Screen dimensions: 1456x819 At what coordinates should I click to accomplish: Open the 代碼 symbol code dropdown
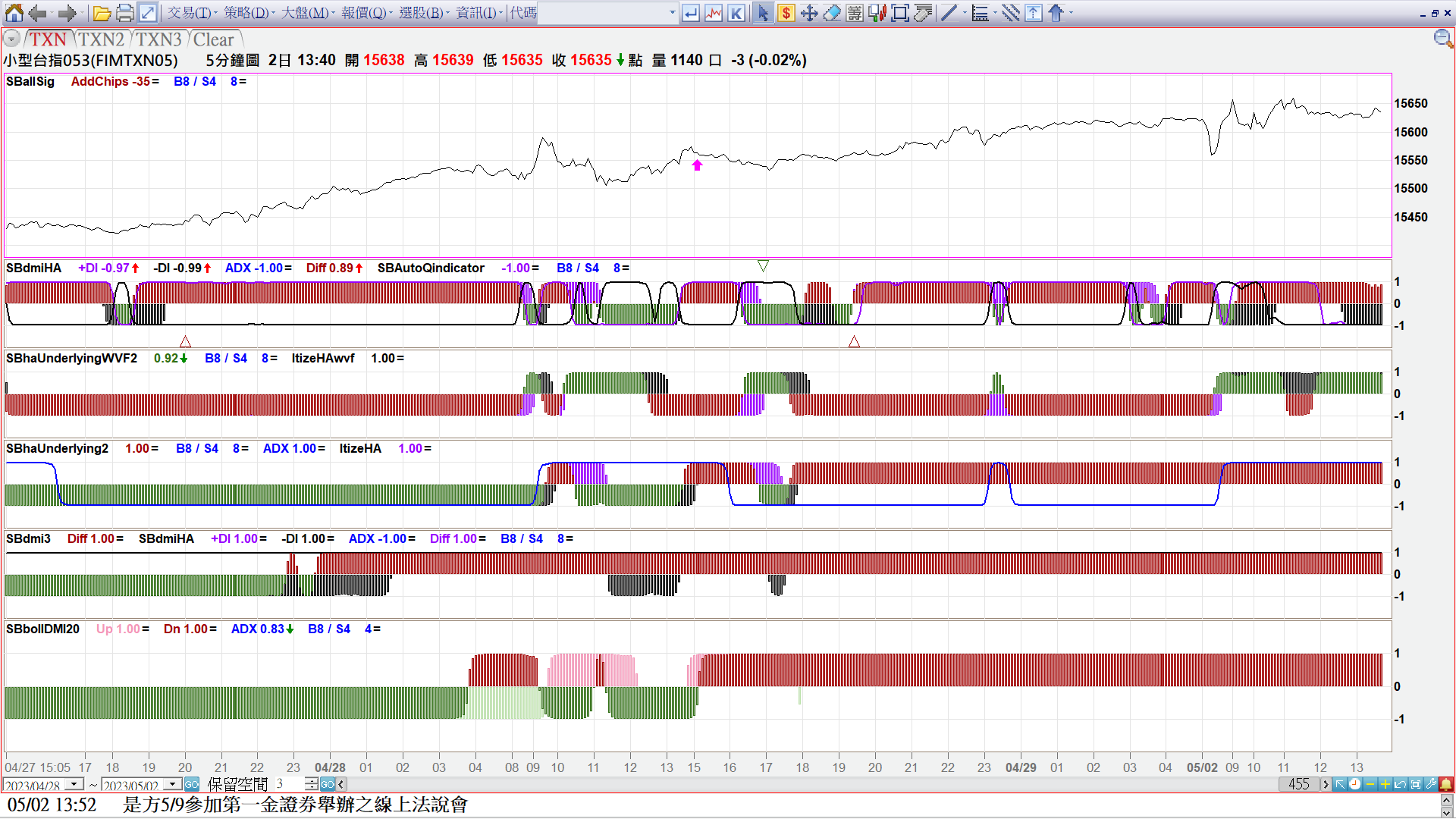click(672, 13)
